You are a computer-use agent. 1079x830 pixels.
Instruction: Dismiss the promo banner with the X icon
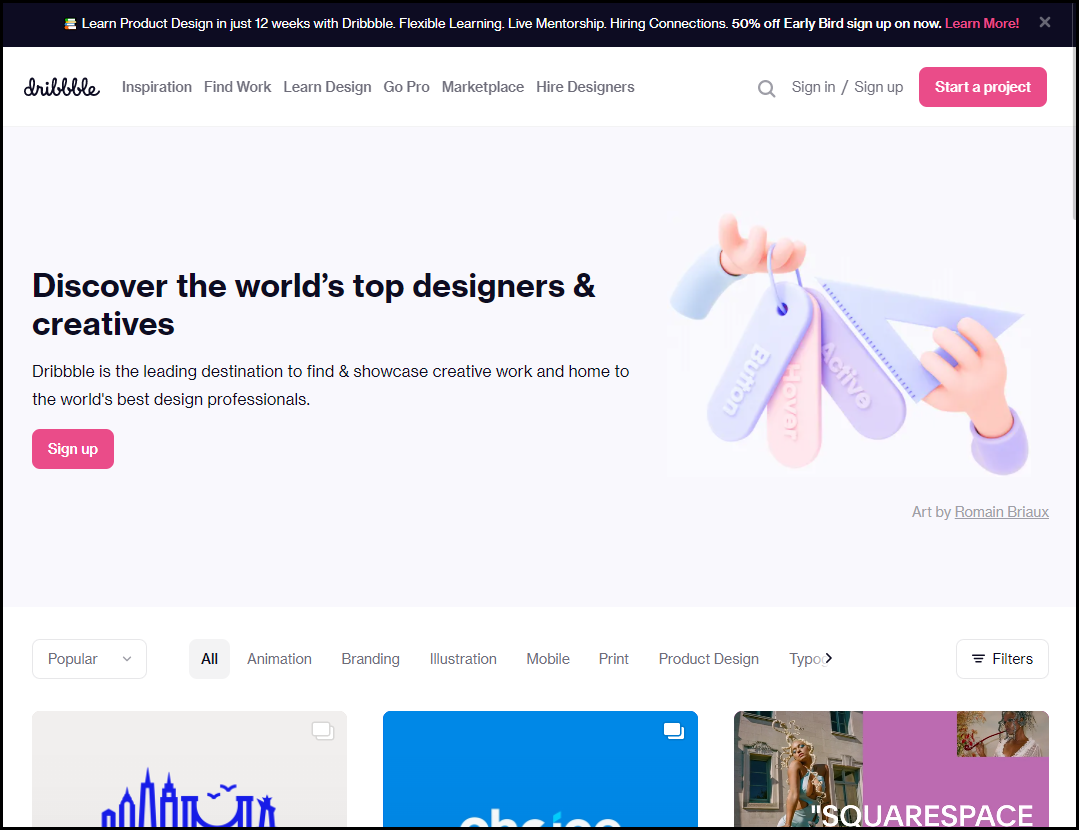[1044, 22]
